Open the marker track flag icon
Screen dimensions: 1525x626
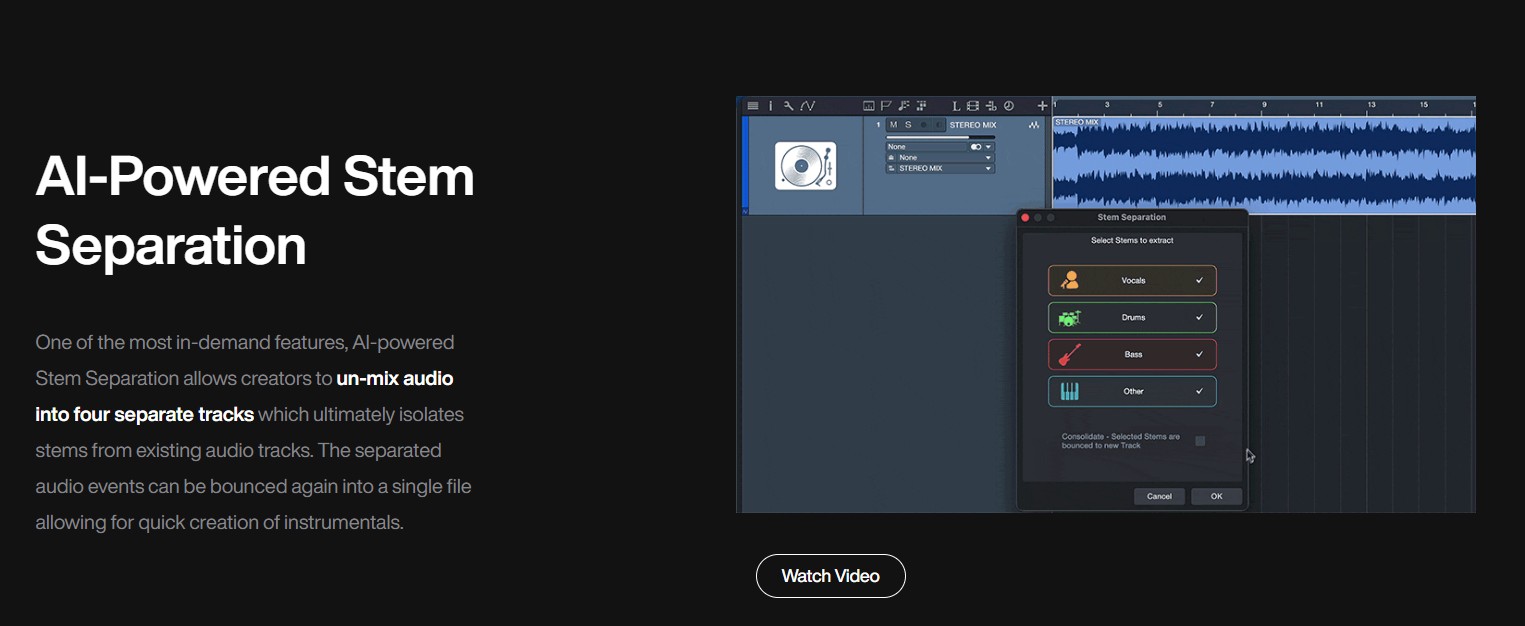(886, 106)
